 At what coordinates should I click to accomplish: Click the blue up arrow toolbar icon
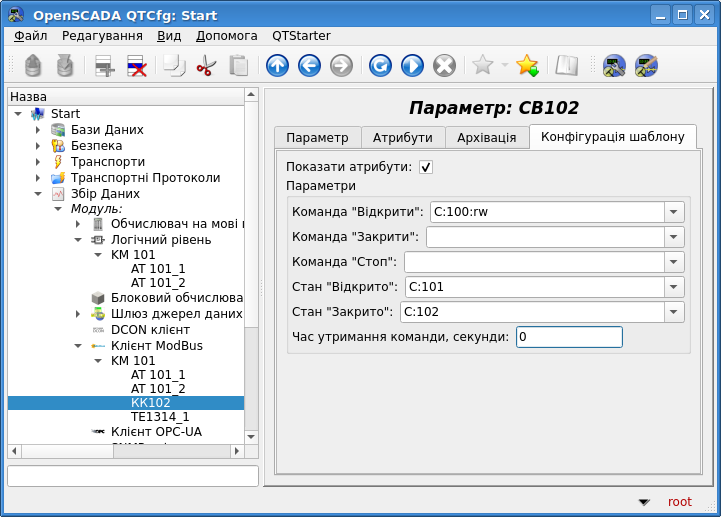coord(277,66)
